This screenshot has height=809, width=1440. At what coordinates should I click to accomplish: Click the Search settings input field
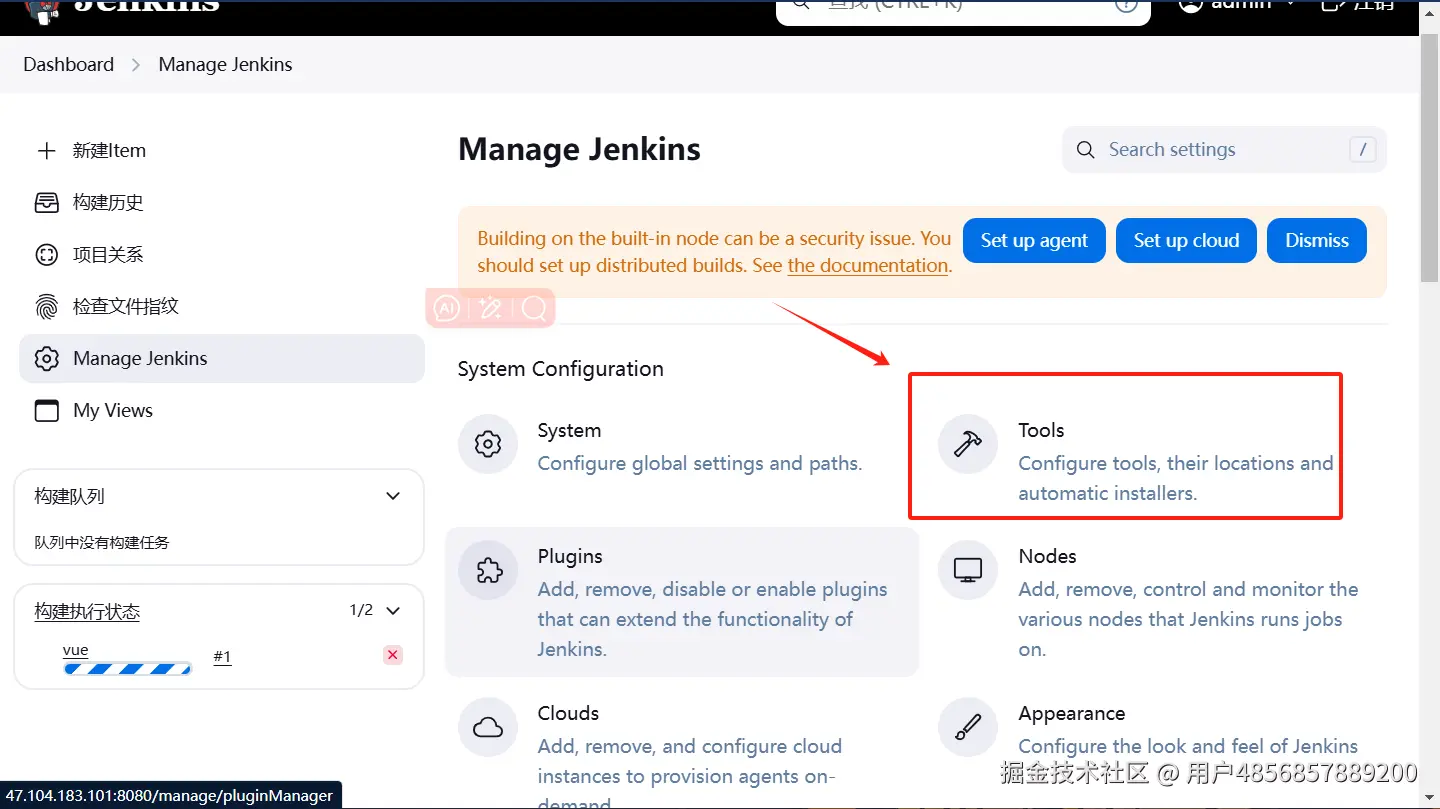pyautogui.click(x=1224, y=150)
